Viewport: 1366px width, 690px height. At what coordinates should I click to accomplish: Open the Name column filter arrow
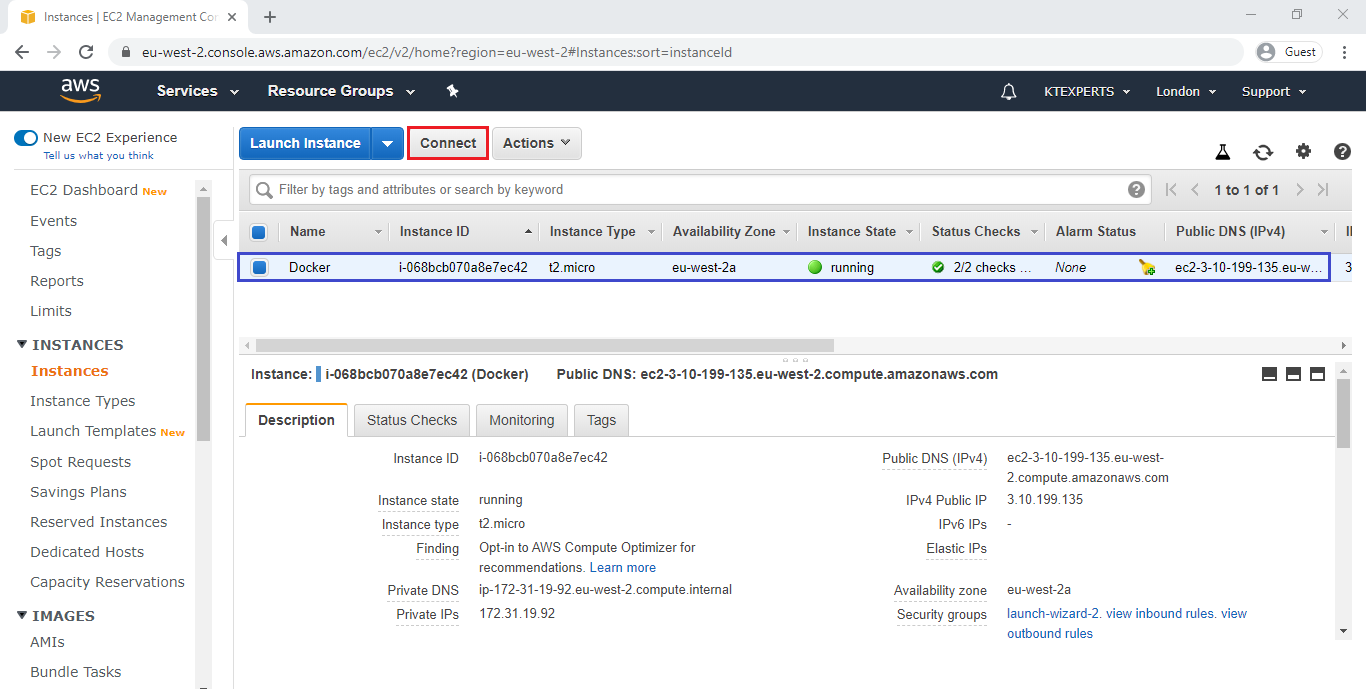click(x=379, y=232)
